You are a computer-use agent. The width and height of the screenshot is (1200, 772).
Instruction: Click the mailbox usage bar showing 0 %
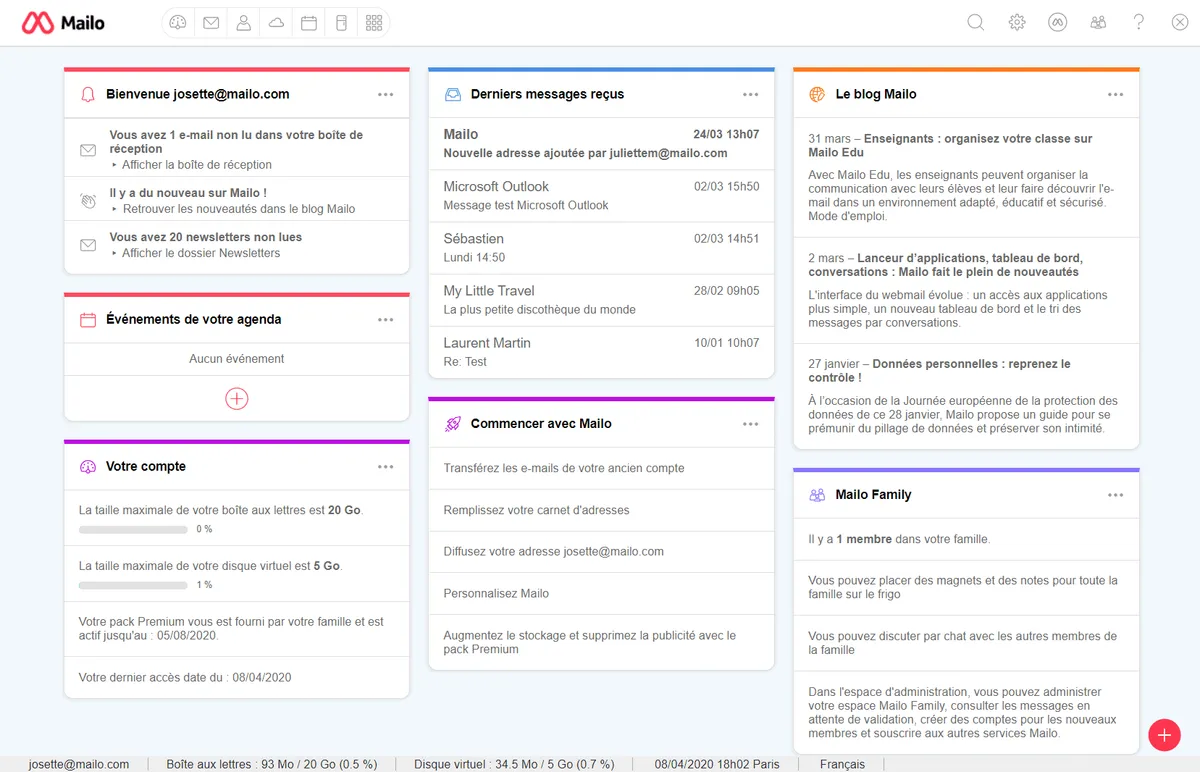click(133, 529)
